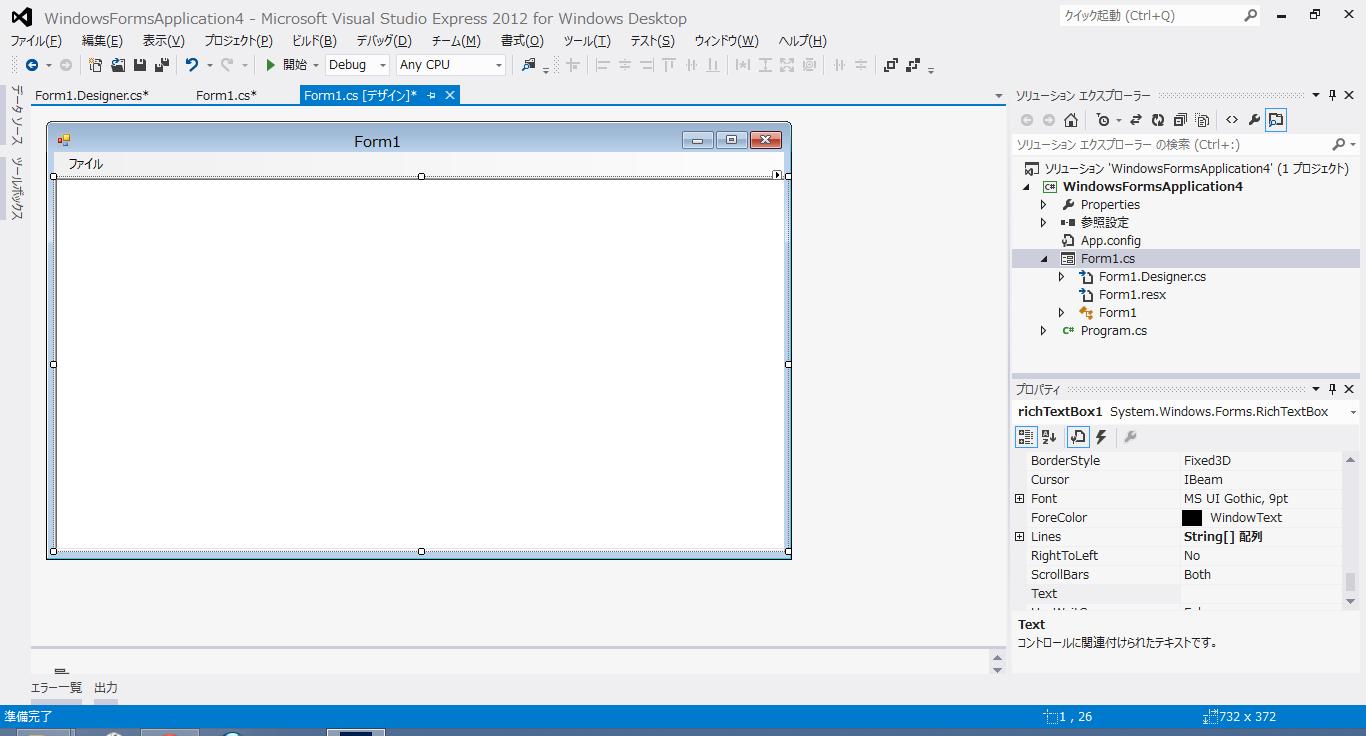Switch to the Form1.Designer.cs* tab
Screen dimensions: 1366x736
pos(92,95)
